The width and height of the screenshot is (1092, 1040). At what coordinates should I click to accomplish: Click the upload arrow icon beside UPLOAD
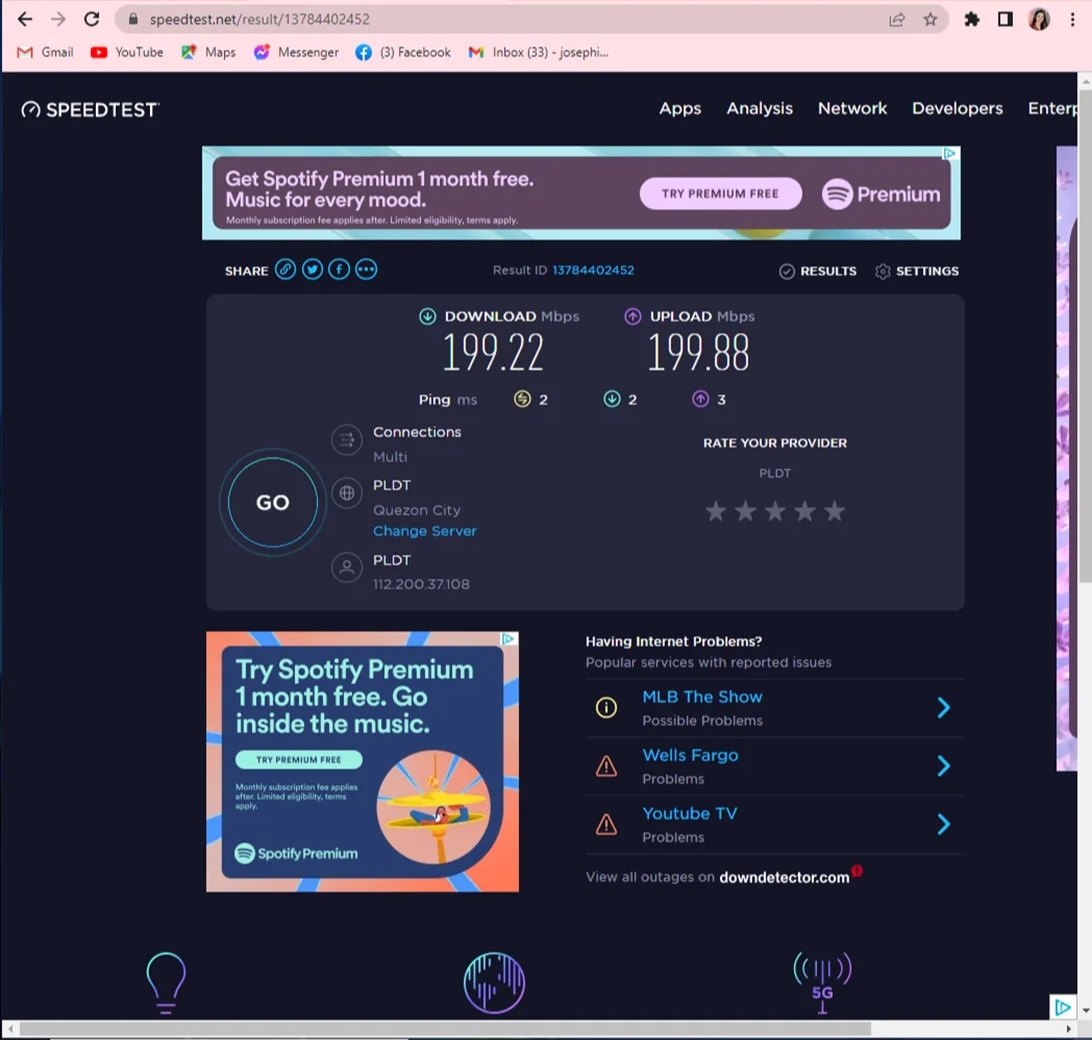coord(632,316)
